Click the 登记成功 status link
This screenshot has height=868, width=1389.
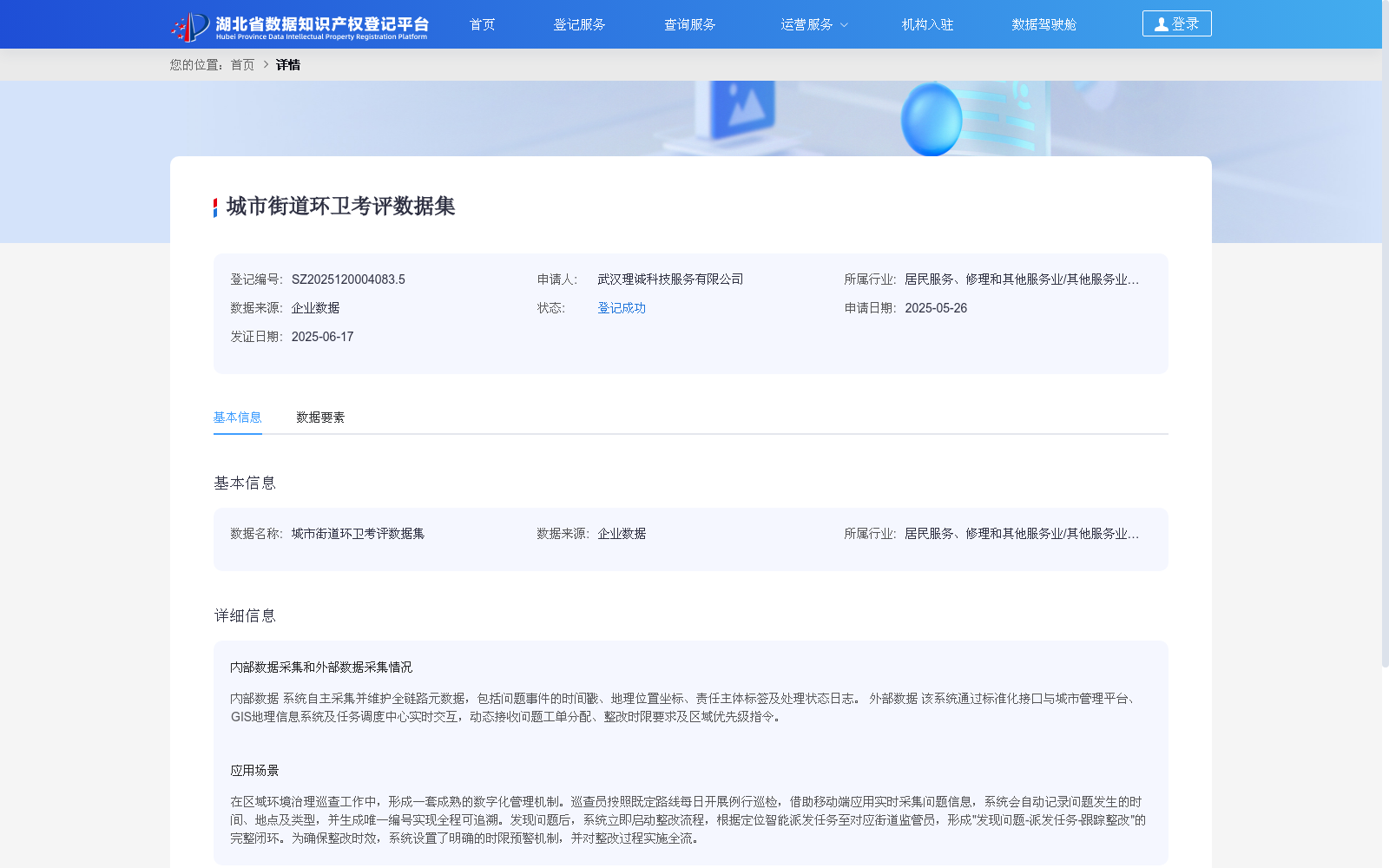(x=622, y=308)
